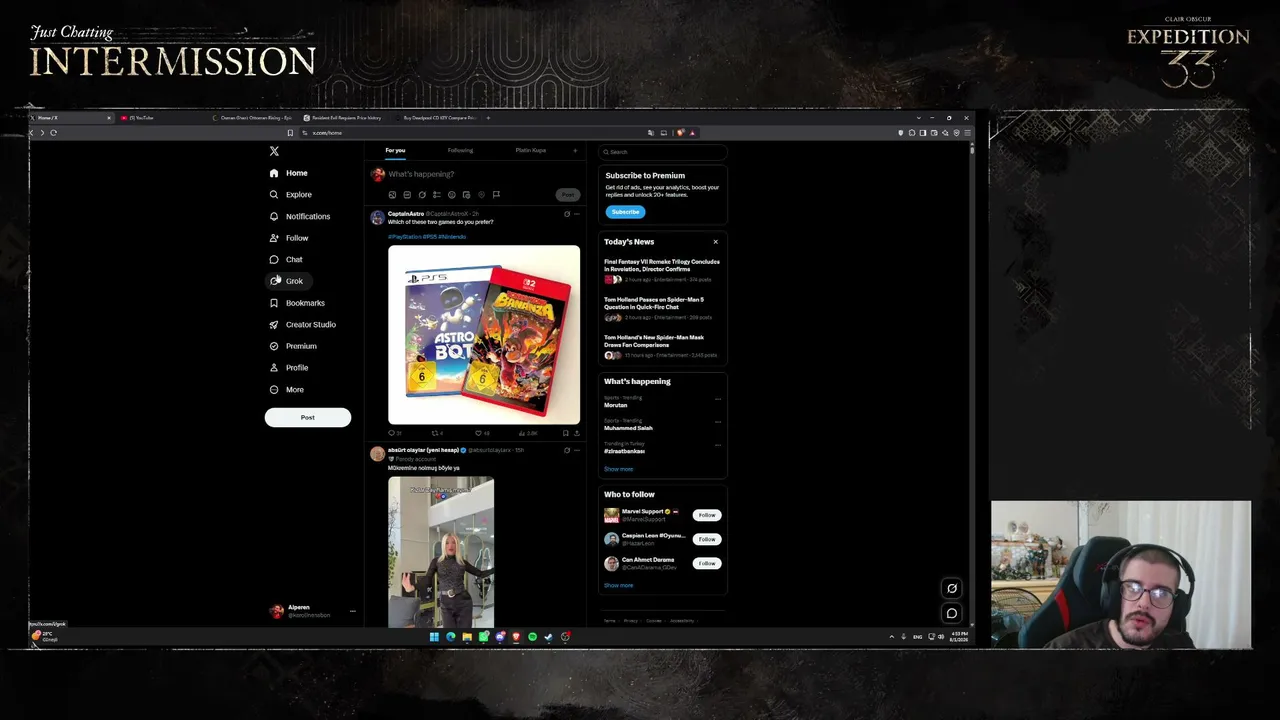
Task: Click the X search box
Action: 663,152
